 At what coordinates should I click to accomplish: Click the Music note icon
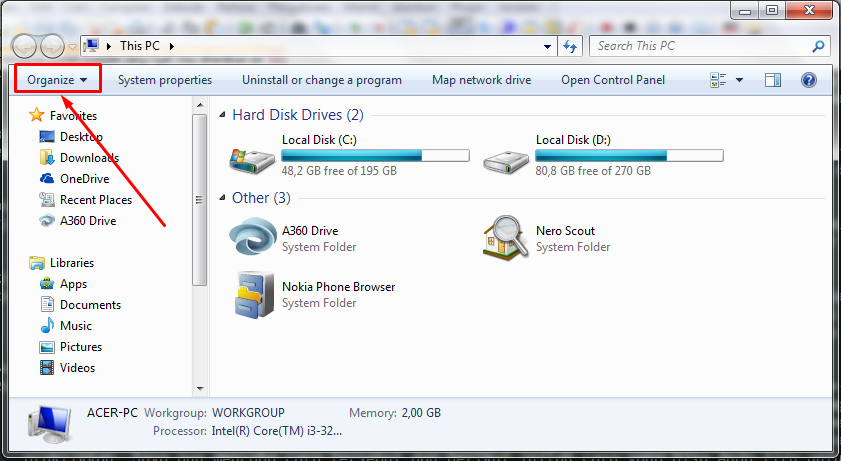[x=47, y=325]
